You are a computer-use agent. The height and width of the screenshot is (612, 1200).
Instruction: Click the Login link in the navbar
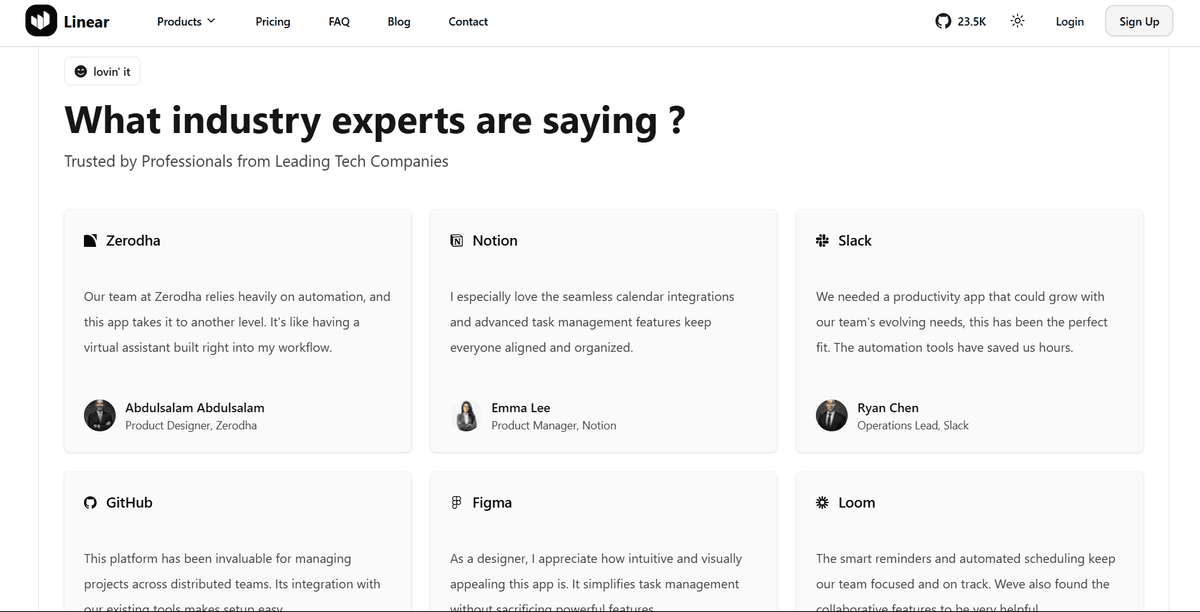1069,21
